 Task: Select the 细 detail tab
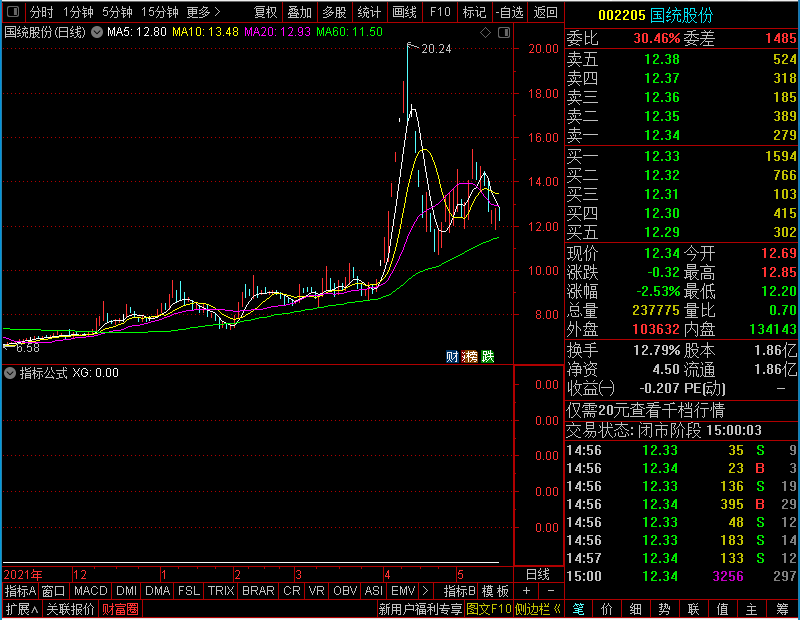pyautogui.click(x=636, y=609)
